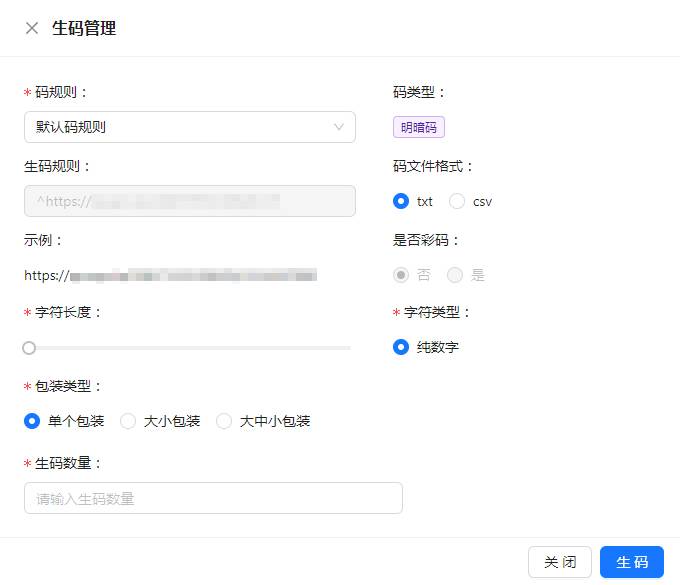The height and width of the screenshot is (585, 680).
Task: Select txt file format radio
Action: [401, 201]
